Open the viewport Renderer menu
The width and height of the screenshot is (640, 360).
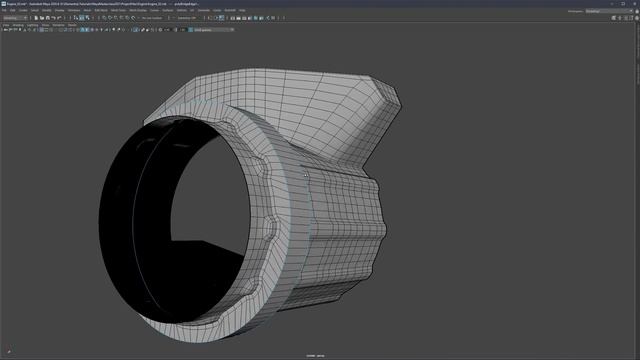(58, 25)
